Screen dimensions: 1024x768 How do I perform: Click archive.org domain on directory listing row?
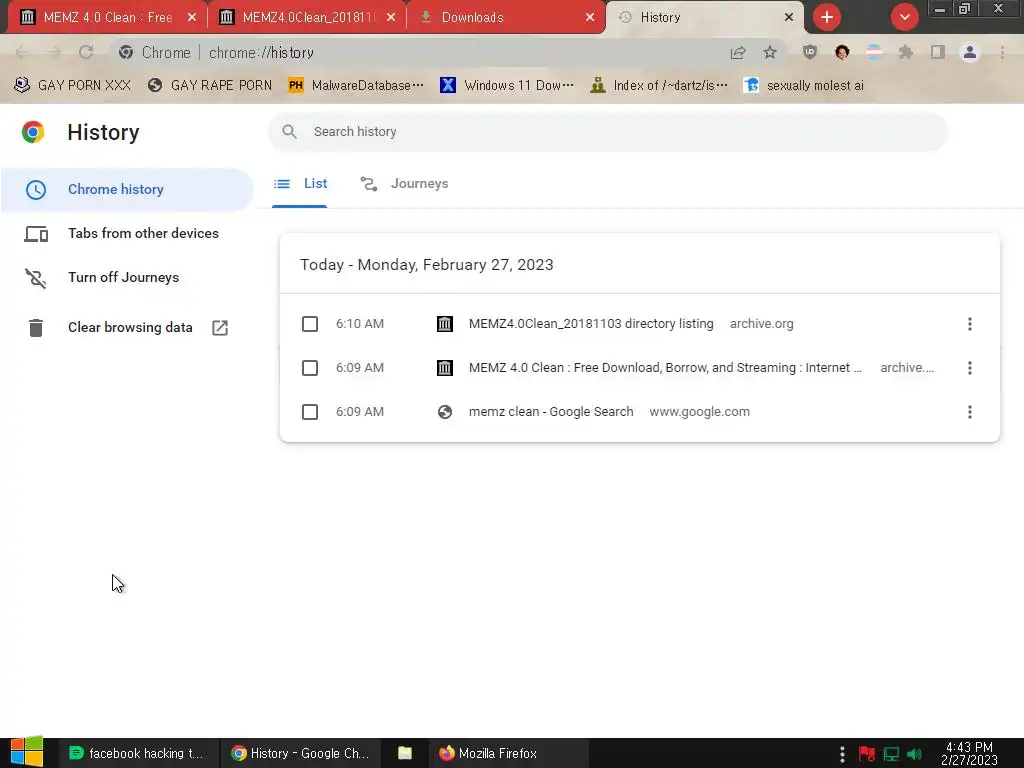point(761,324)
